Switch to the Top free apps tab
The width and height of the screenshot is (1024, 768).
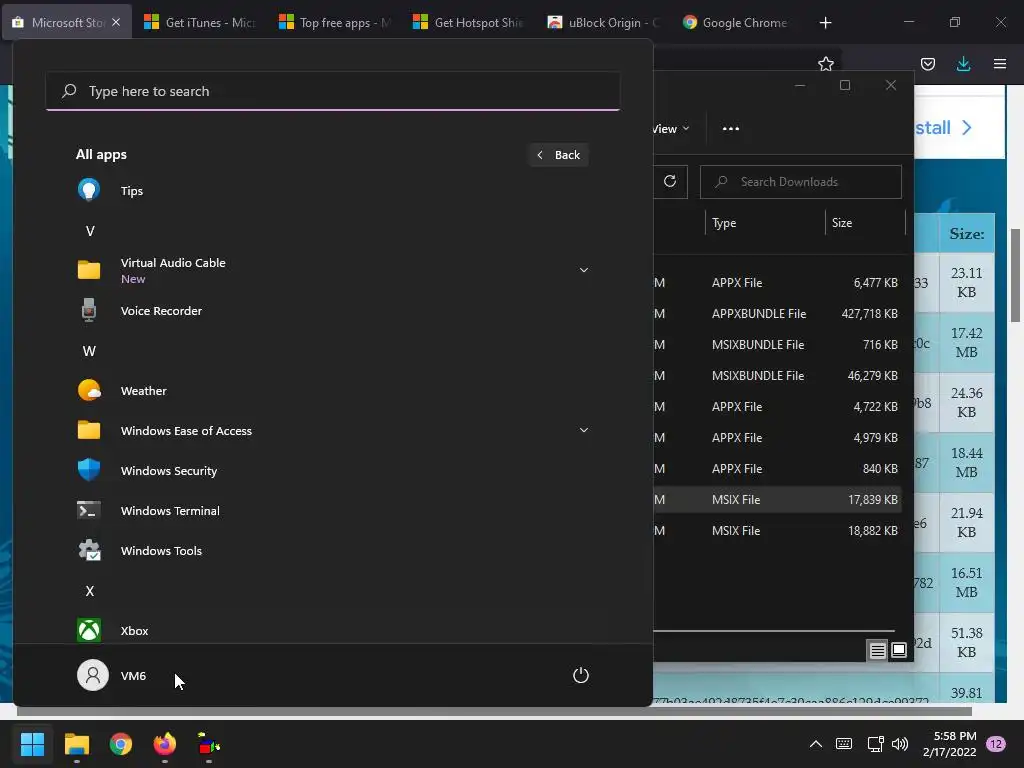coord(335,22)
